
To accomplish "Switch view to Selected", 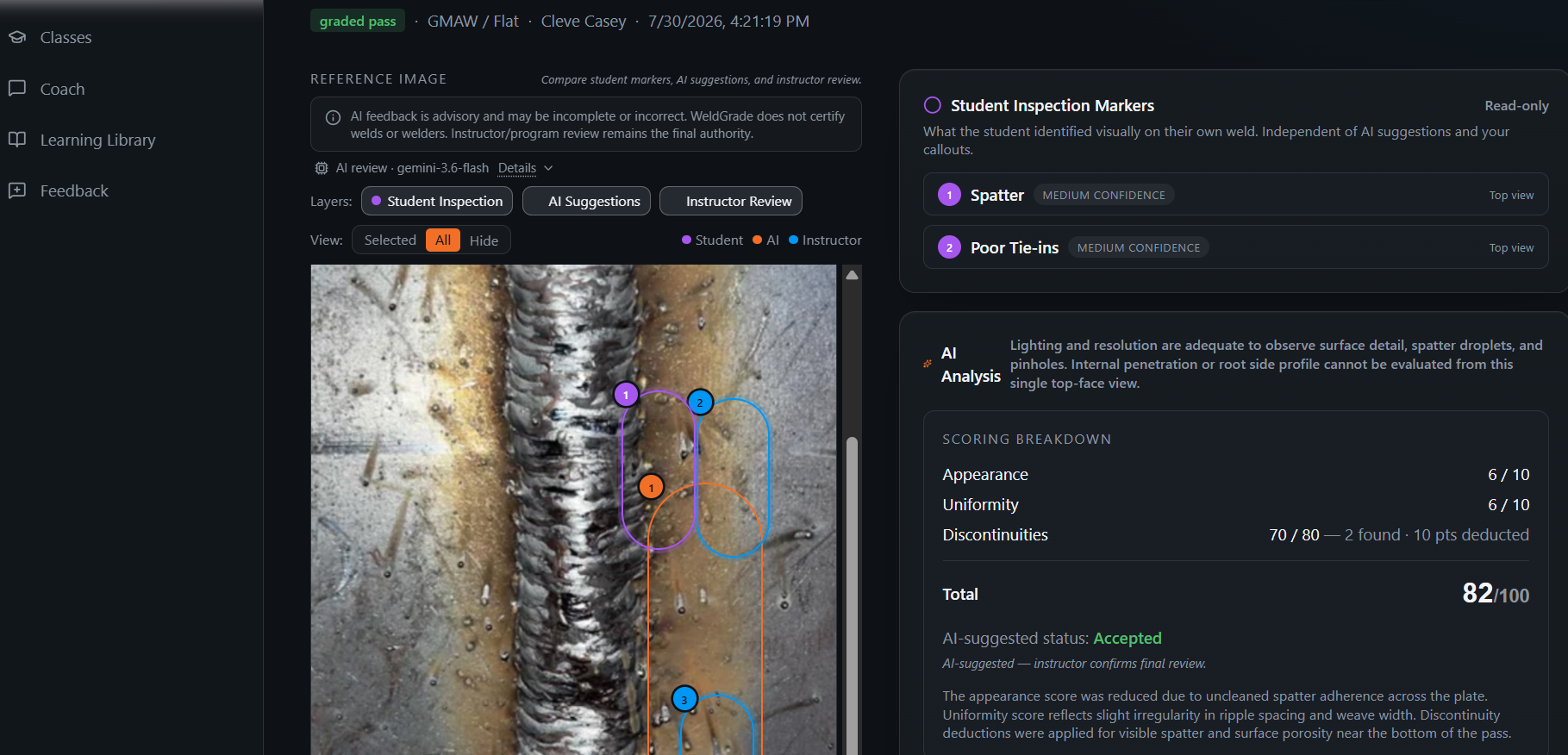I will coord(390,240).
